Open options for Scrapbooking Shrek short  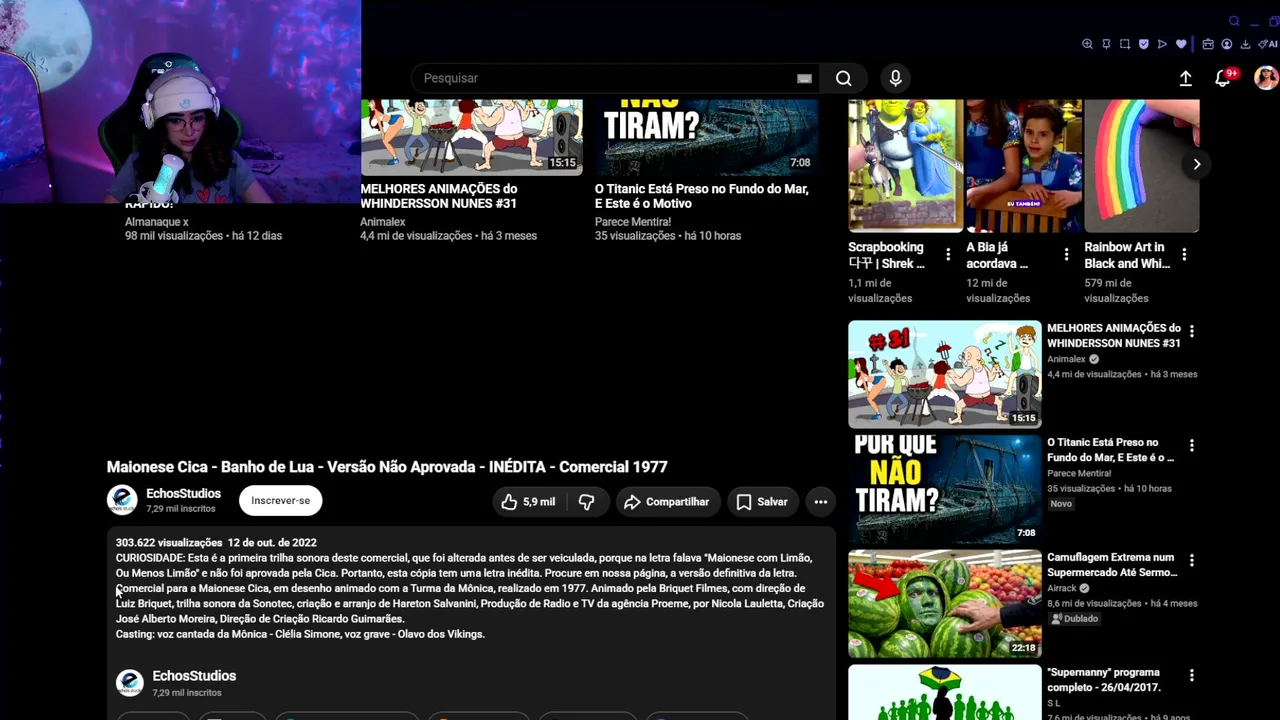point(948,255)
